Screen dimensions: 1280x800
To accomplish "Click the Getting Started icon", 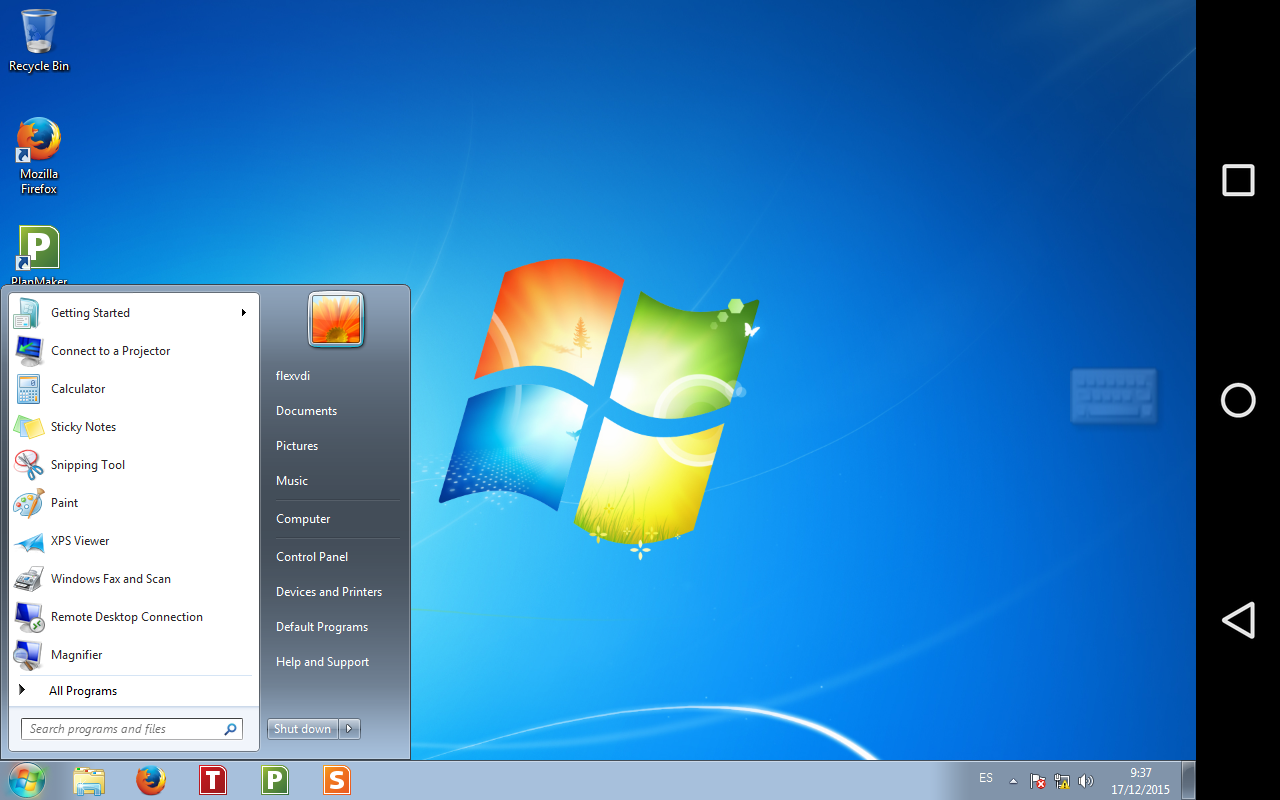I will coord(27,313).
